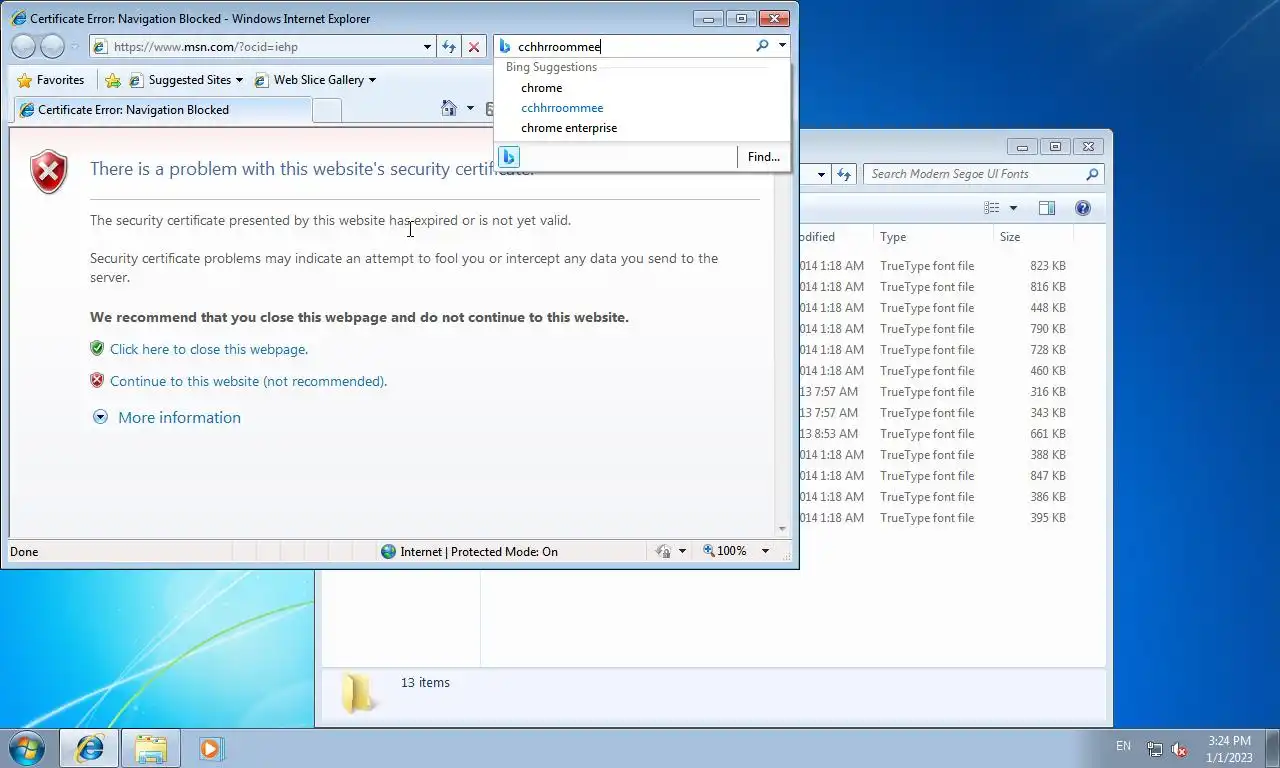This screenshot has width=1280, height=768.
Task: Refresh the page in Internet Explorer
Action: (x=449, y=46)
